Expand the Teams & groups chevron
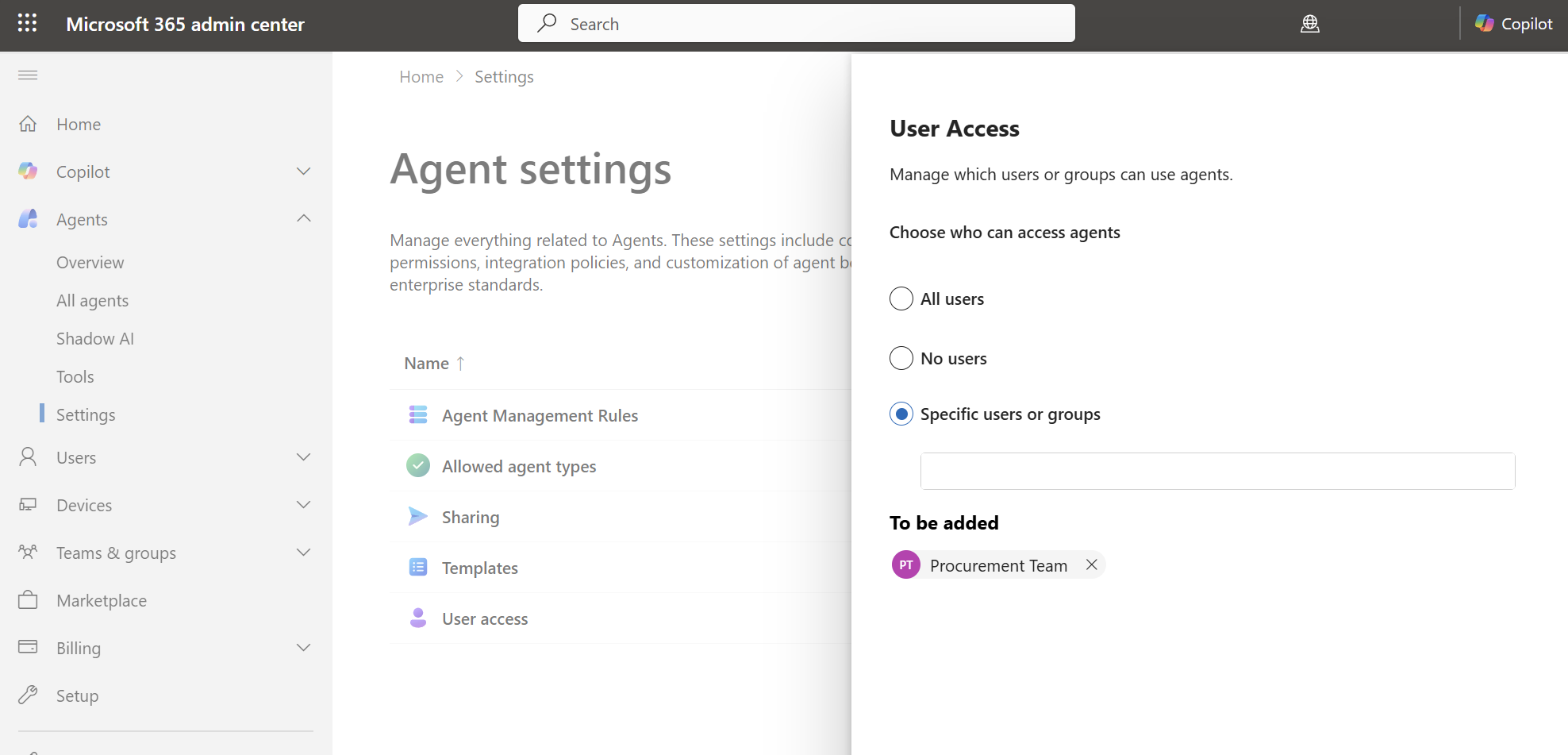 click(303, 553)
